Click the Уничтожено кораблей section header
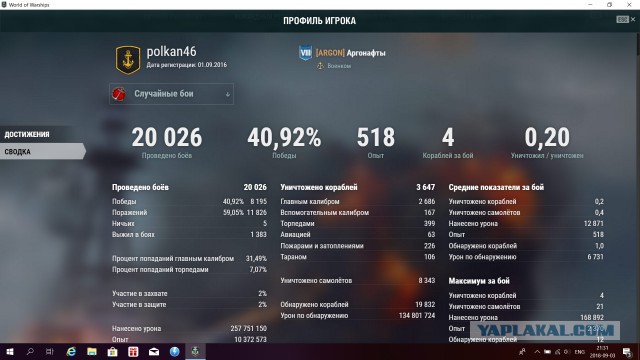The height and width of the screenshot is (360, 640). (x=319, y=187)
